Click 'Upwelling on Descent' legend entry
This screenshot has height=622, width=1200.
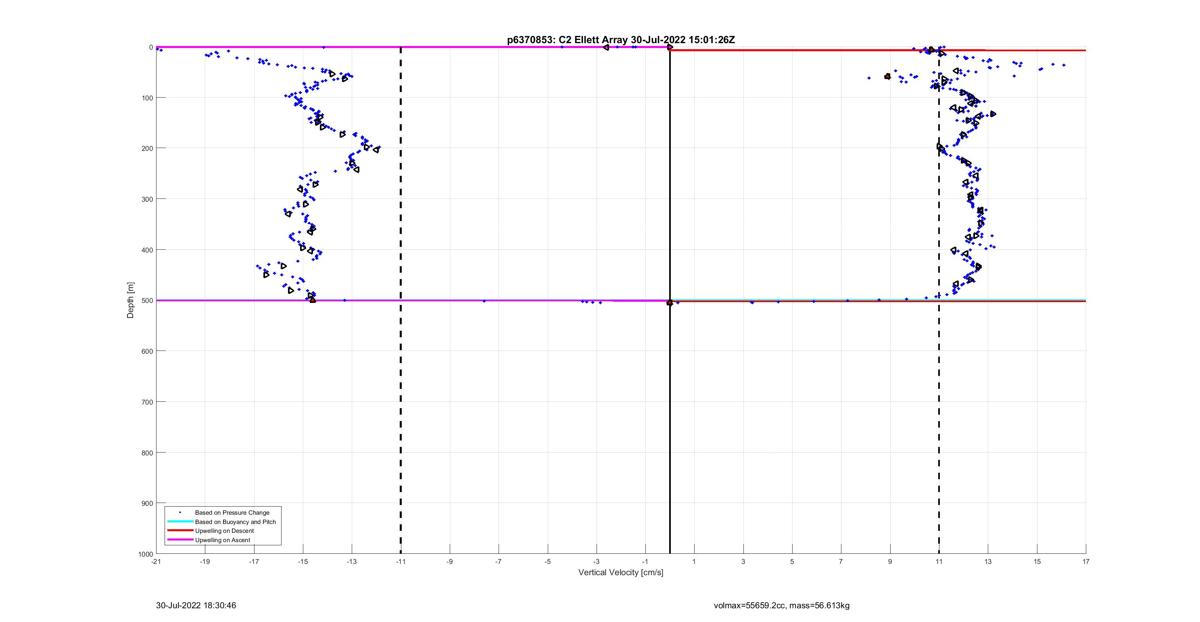(225, 531)
